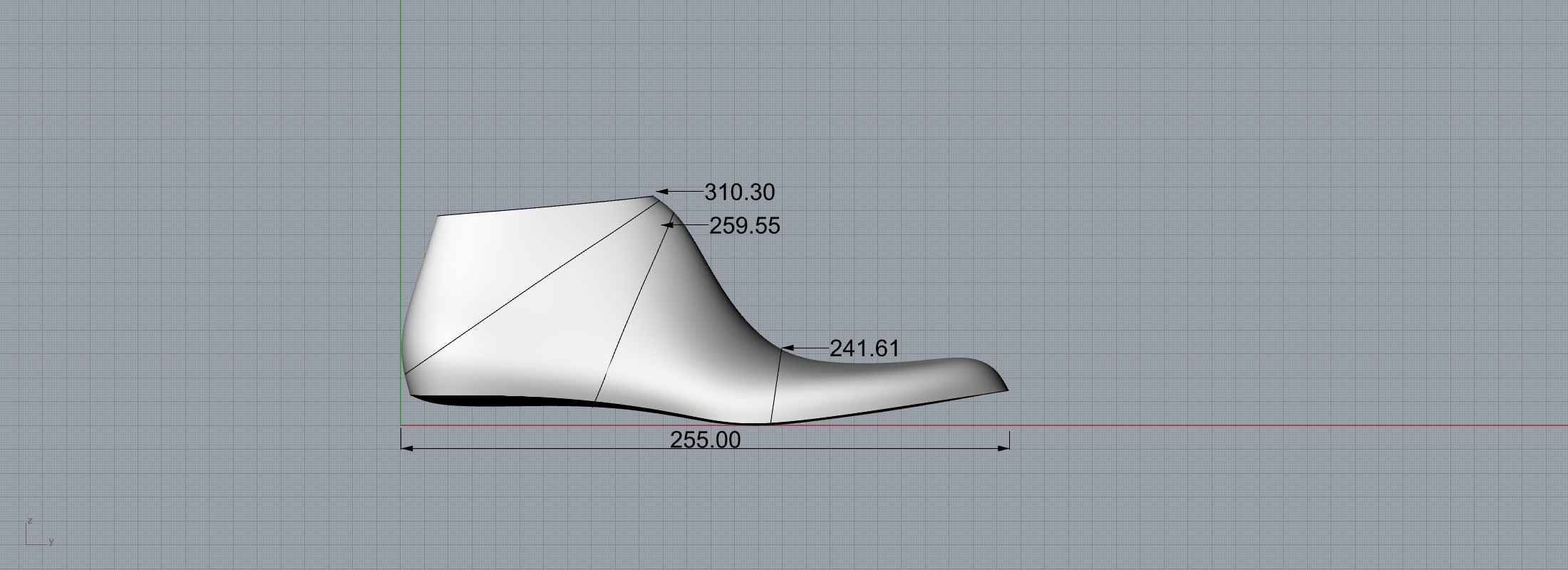The width and height of the screenshot is (1568, 570).
Task: Select the 259.55 girth measurement label
Action: (x=745, y=226)
